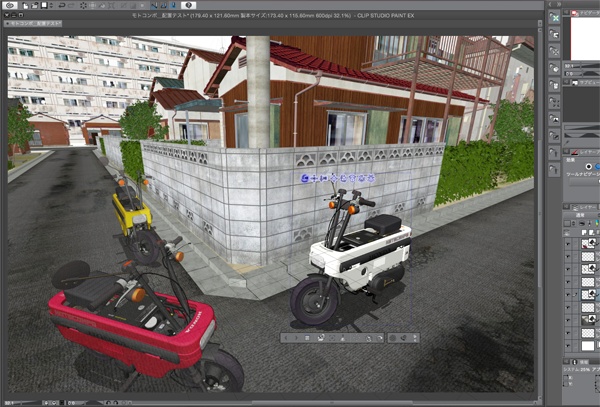
Task: Open 3D cube material palette button
Action: (554, 68)
